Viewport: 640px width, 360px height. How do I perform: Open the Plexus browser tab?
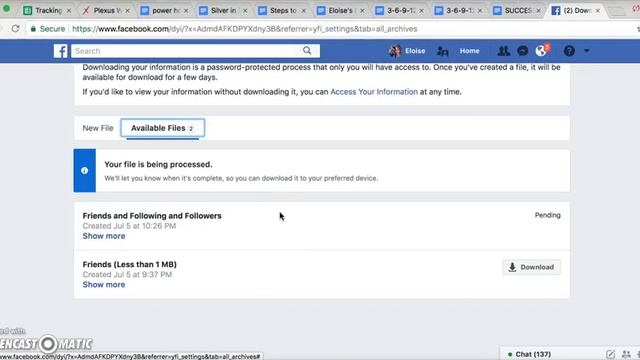point(107,11)
